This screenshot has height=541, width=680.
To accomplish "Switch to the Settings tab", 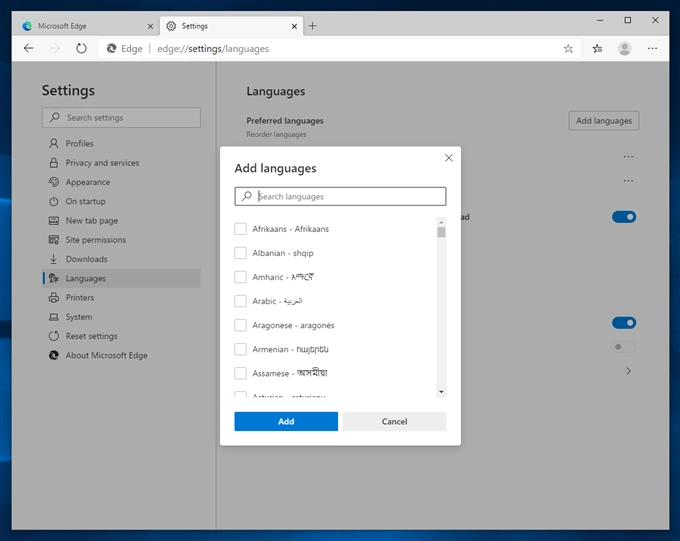I will click(232, 26).
